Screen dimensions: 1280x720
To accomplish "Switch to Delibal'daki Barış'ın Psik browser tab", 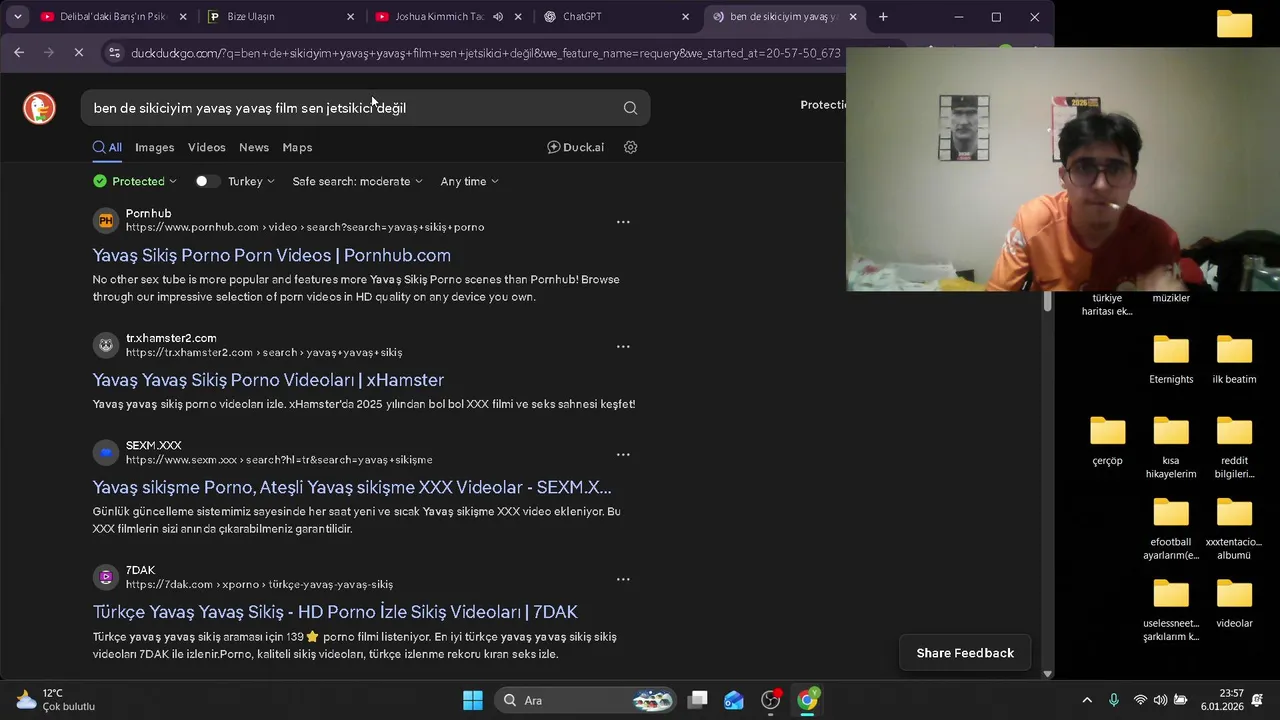I will coord(113,17).
